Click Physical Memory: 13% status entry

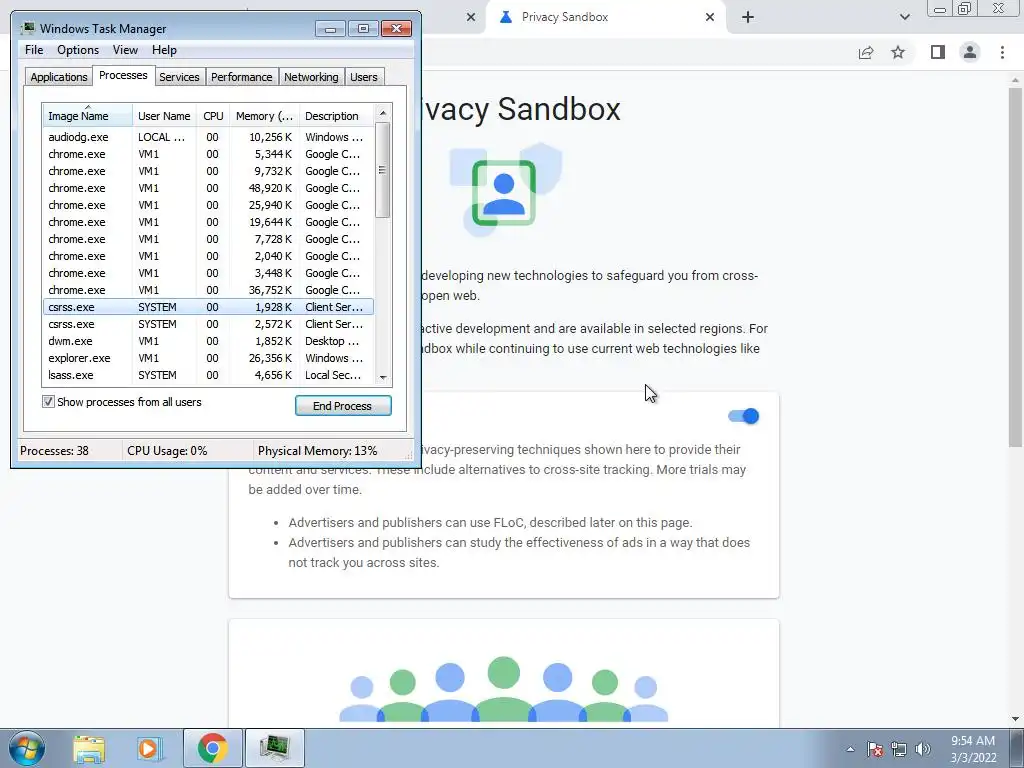[x=317, y=451]
